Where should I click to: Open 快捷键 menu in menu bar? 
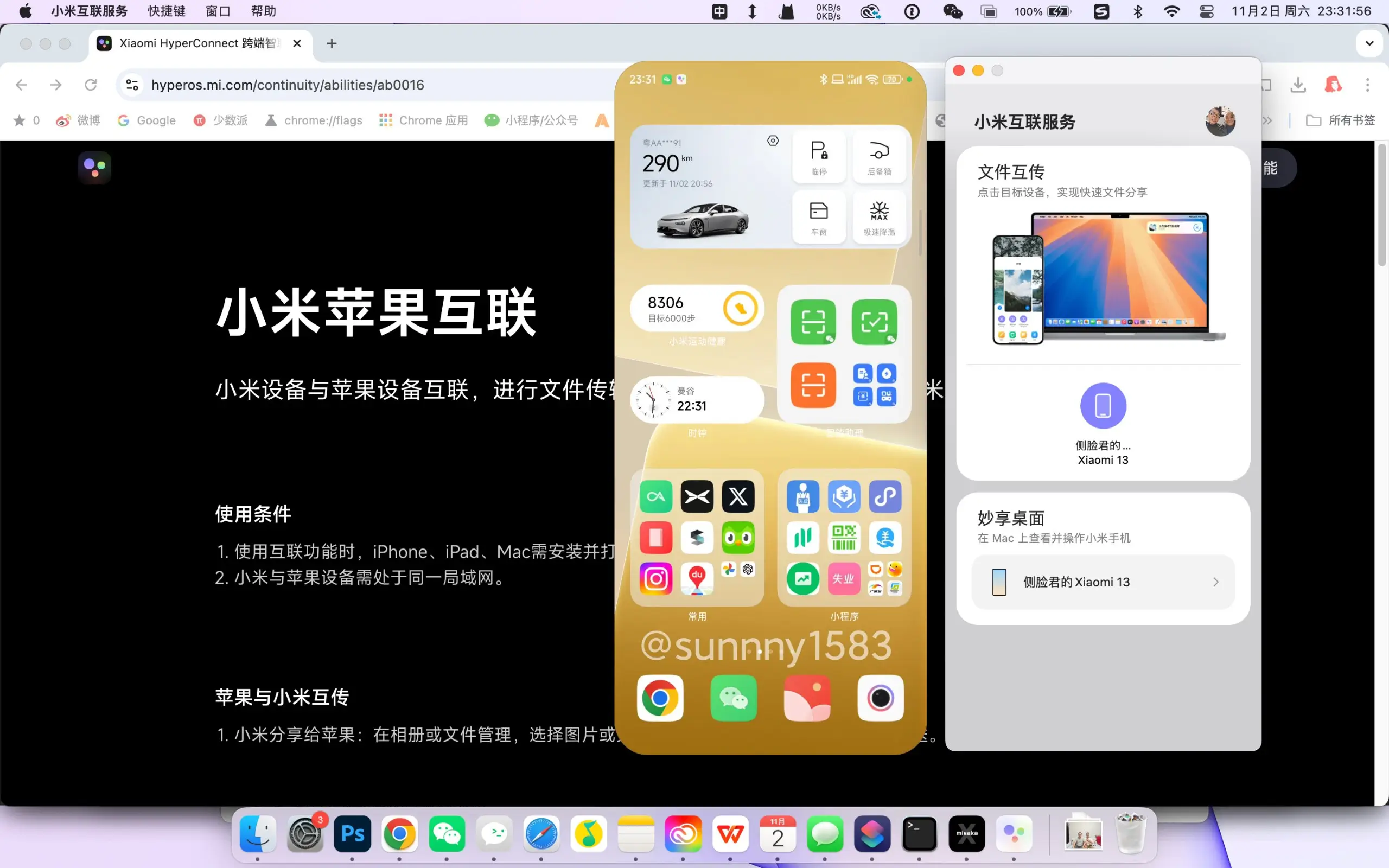167,11
